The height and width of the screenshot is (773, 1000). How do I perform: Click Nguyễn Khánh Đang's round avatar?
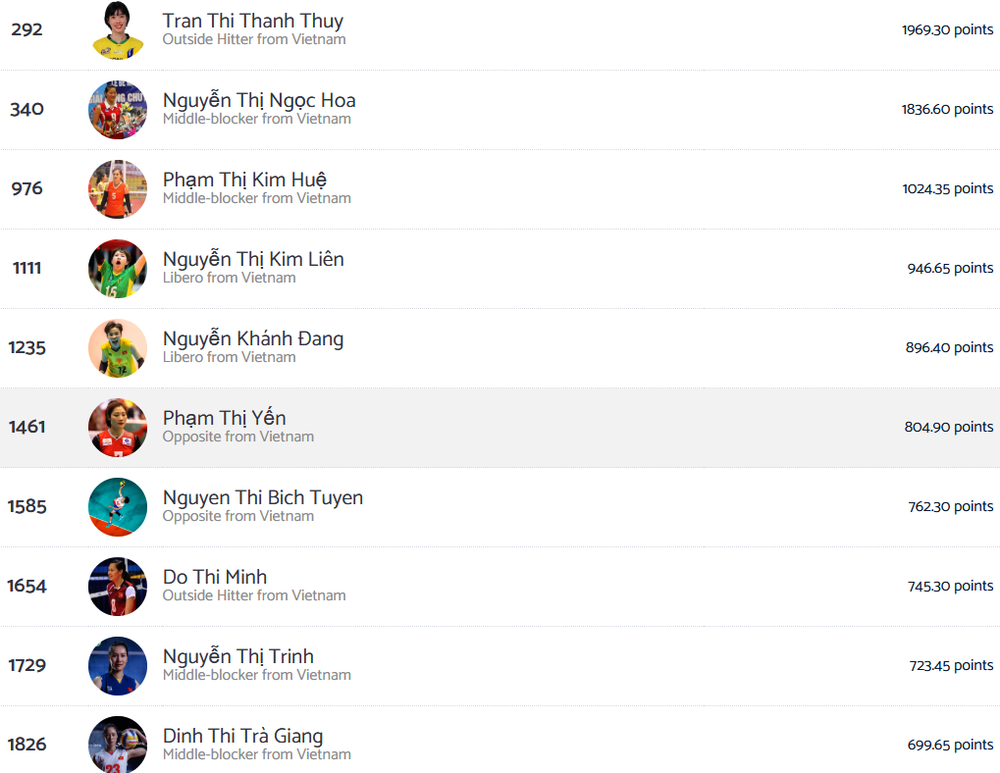click(117, 348)
